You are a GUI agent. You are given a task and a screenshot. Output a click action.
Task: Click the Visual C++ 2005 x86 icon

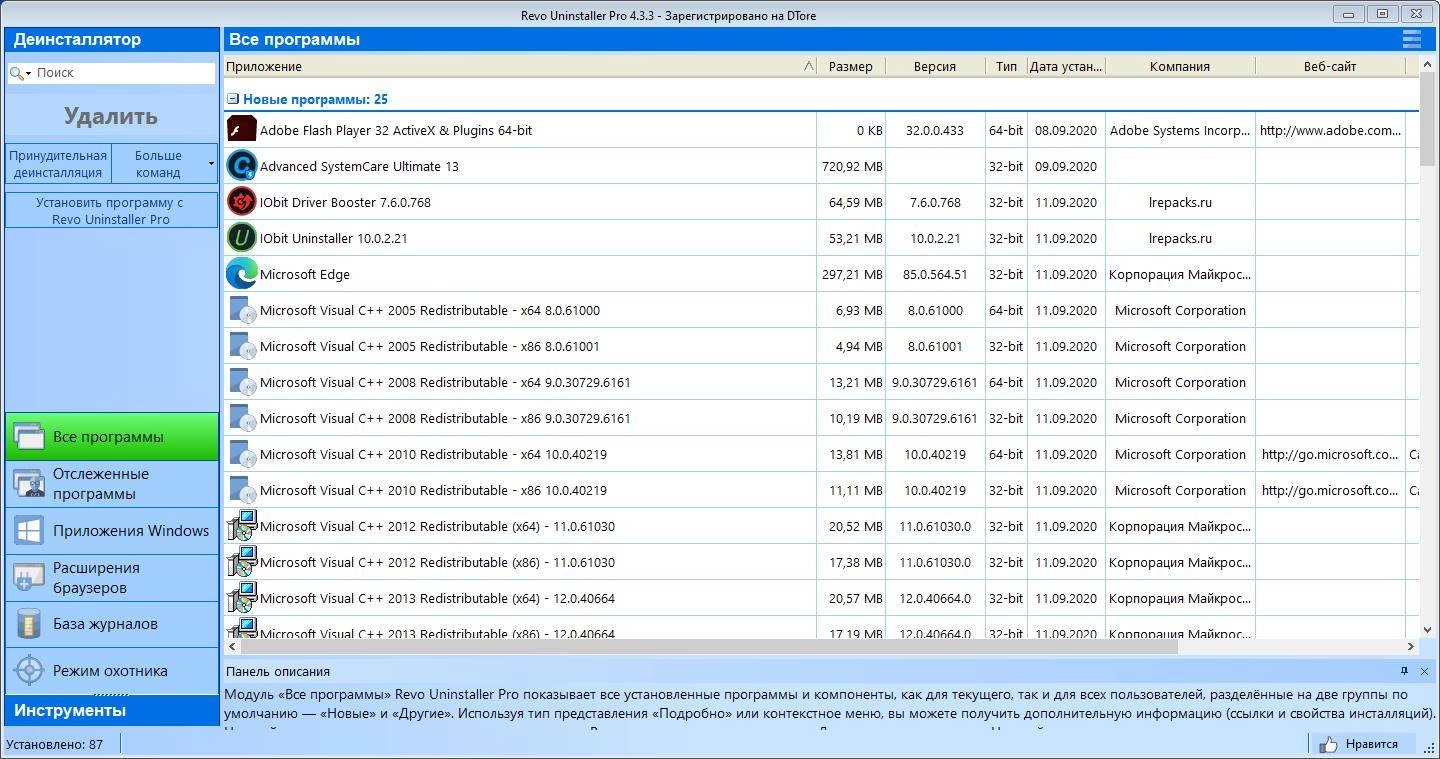point(242,346)
